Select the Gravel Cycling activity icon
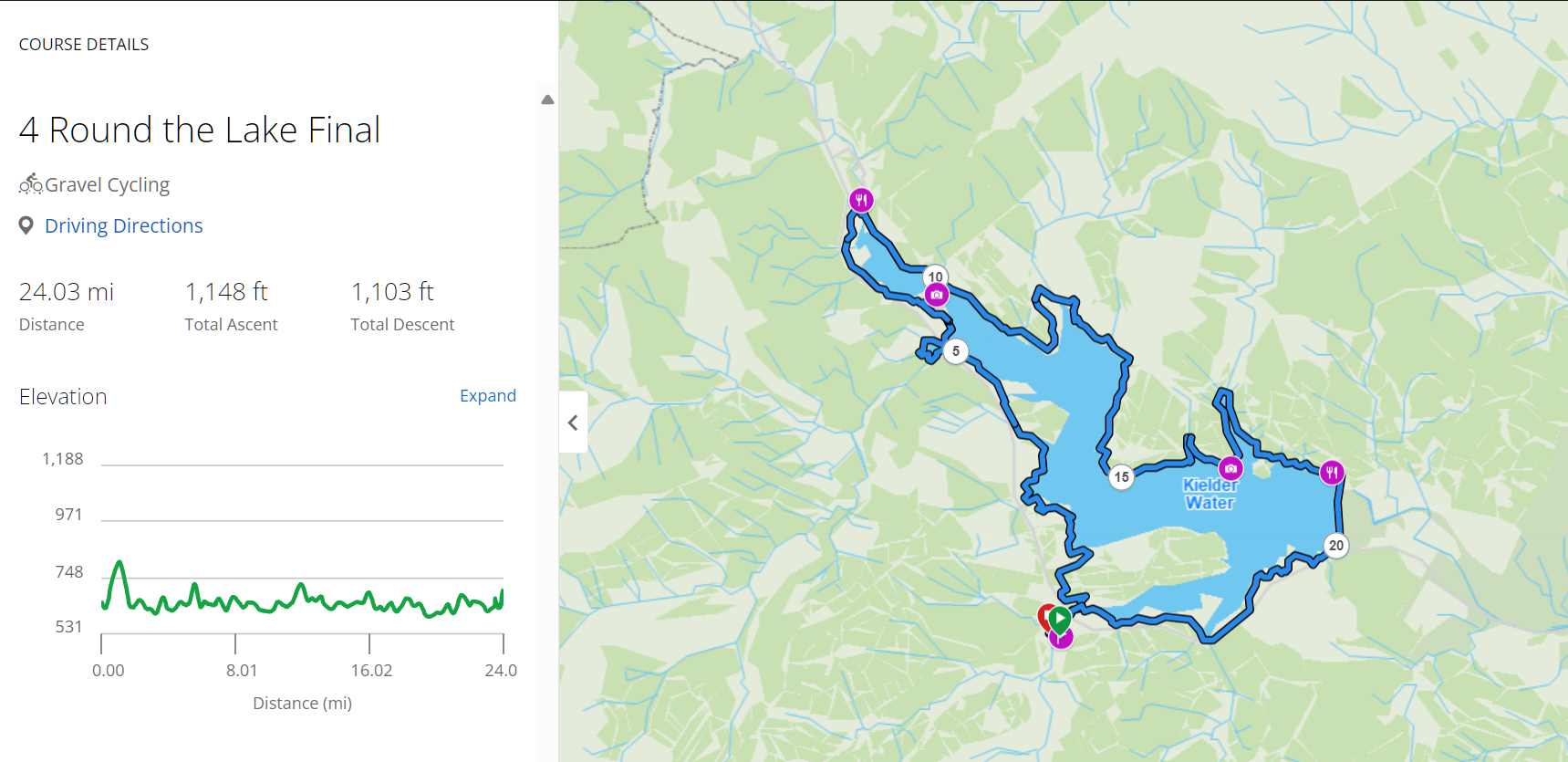This screenshot has width=1568, height=762. [x=30, y=183]
